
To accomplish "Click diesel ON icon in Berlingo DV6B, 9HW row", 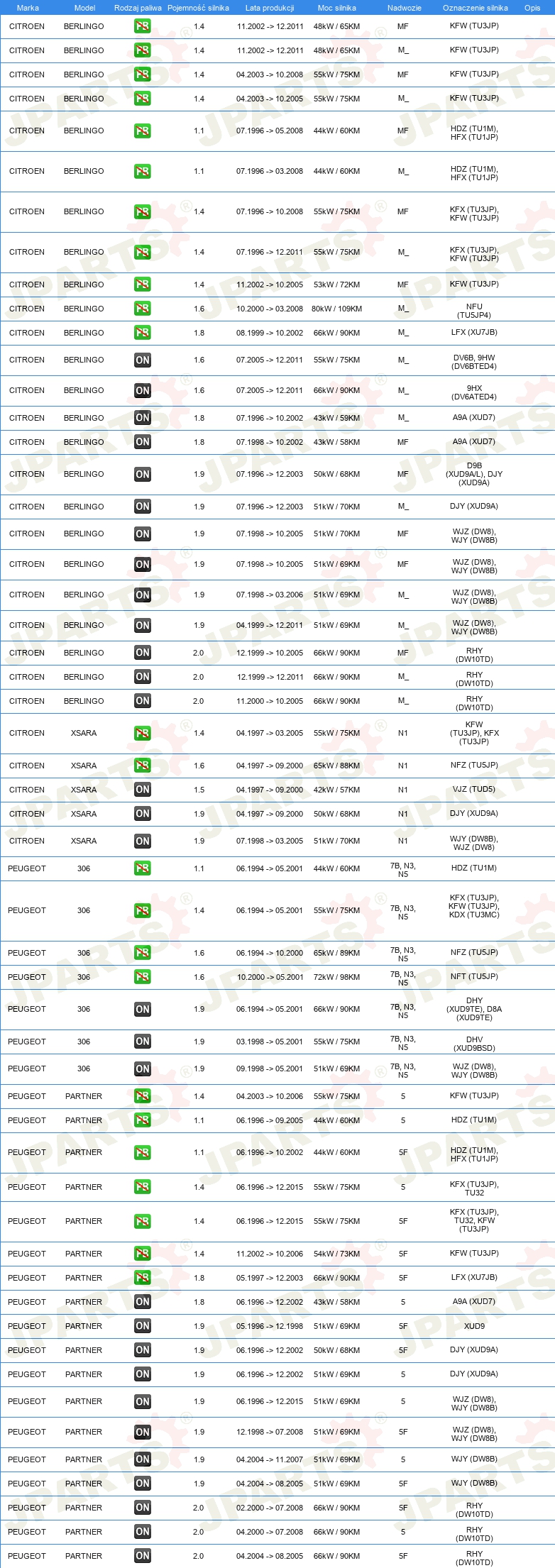I will pos(143,360).
